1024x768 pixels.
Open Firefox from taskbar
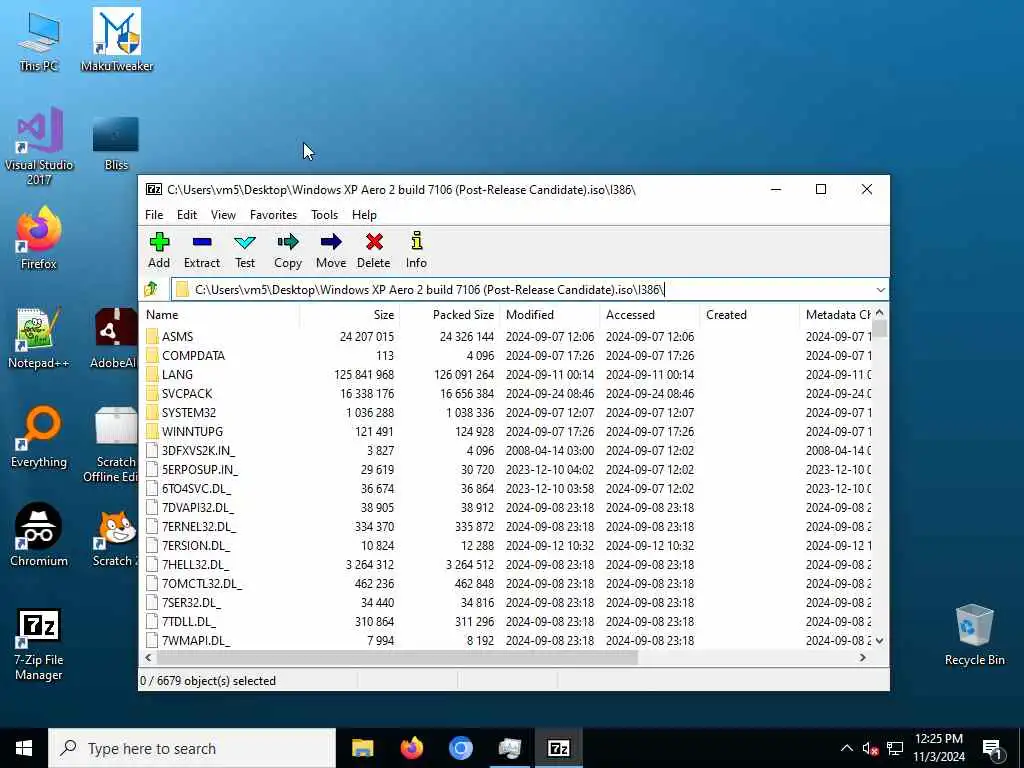(x=411, y=748)
